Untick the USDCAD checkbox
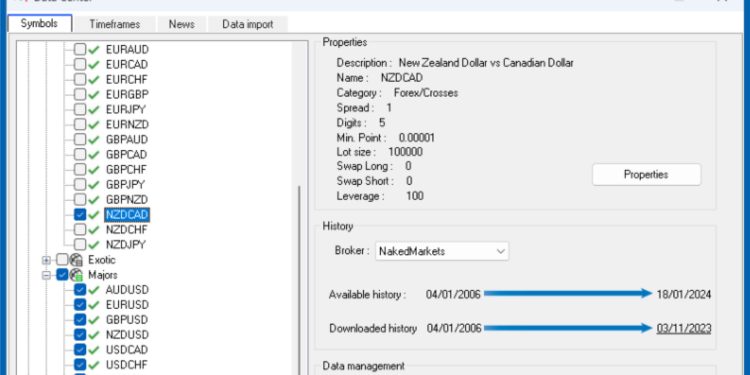Viewport: 750px width, 375px height. pos(80,350)
